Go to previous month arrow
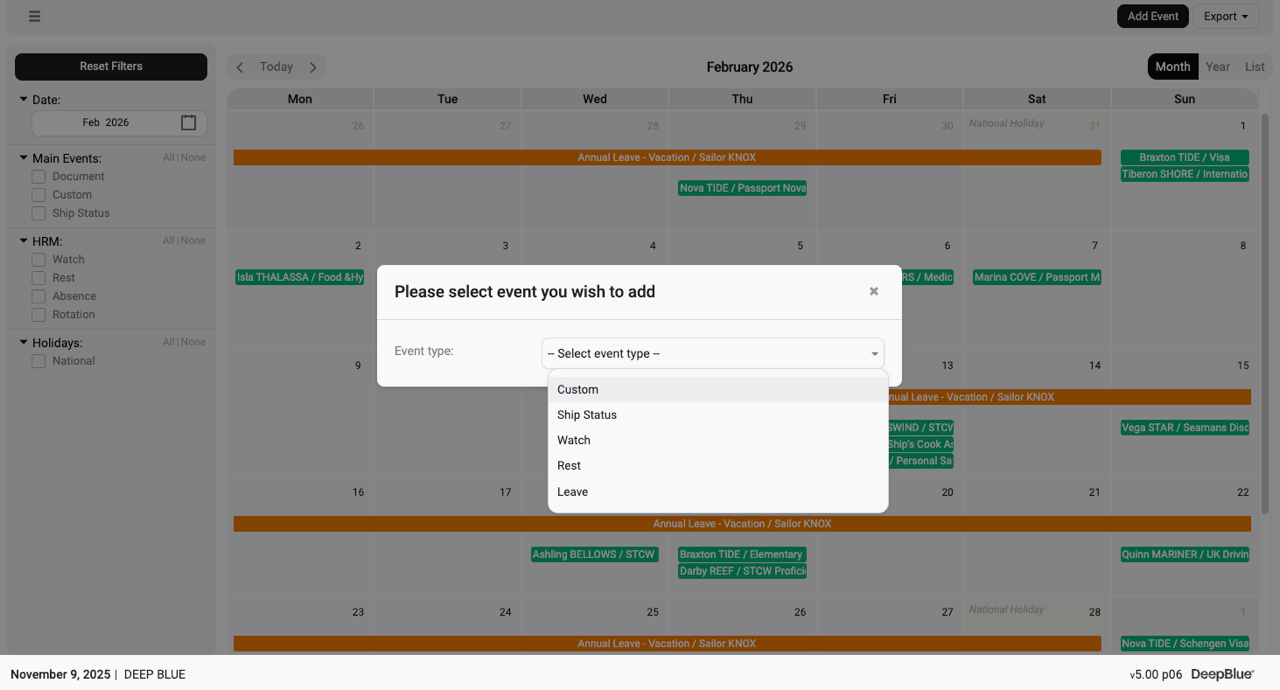This screenshot has width=1280, height=690. click(240, 67)
